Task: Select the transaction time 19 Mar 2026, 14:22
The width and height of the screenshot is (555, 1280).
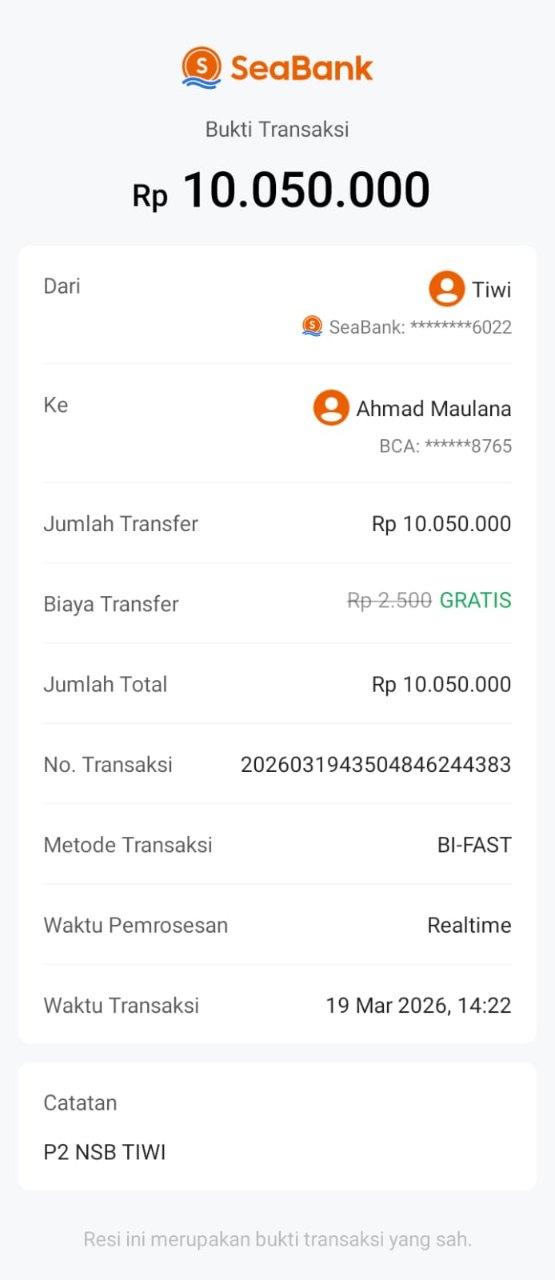Action: point(419,1006)
